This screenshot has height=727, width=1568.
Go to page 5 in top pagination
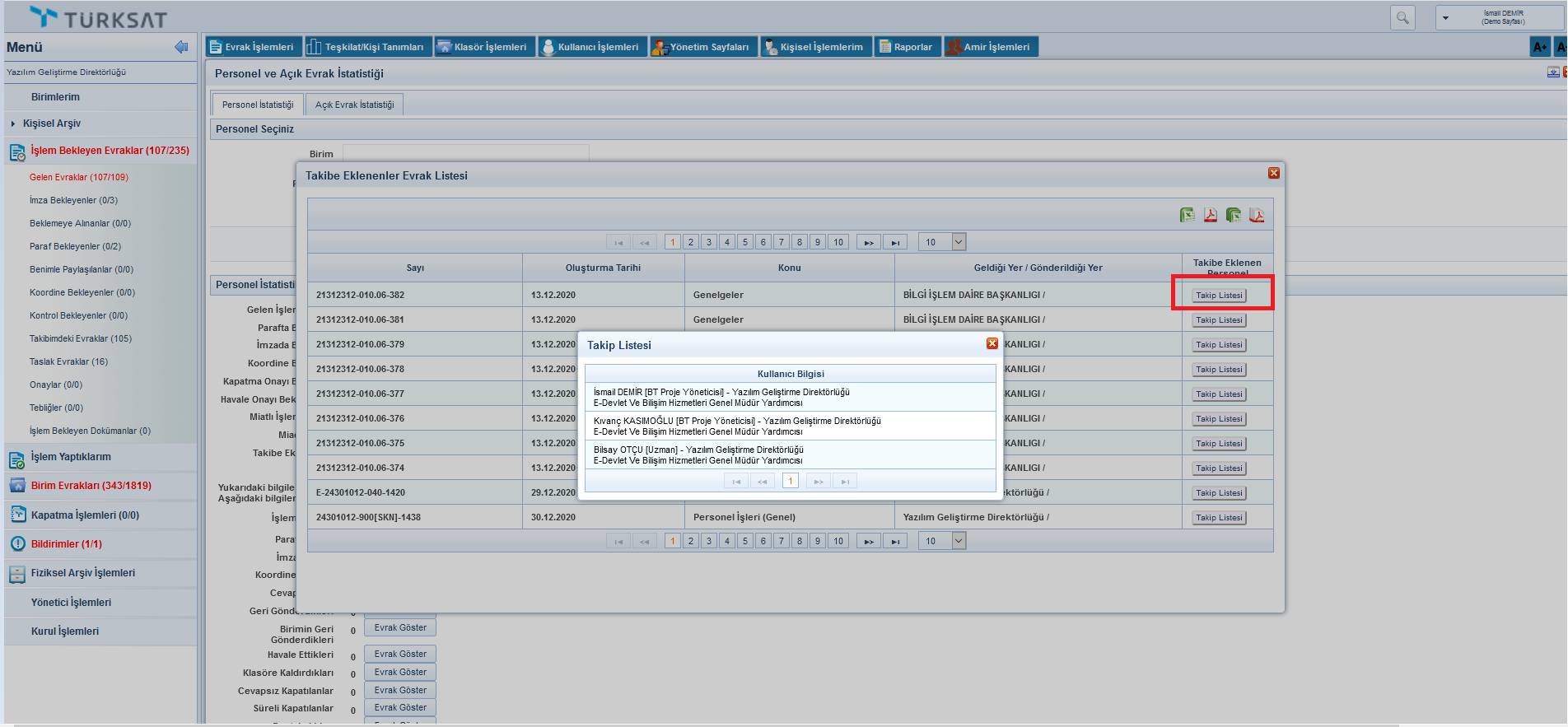point(744,242)
